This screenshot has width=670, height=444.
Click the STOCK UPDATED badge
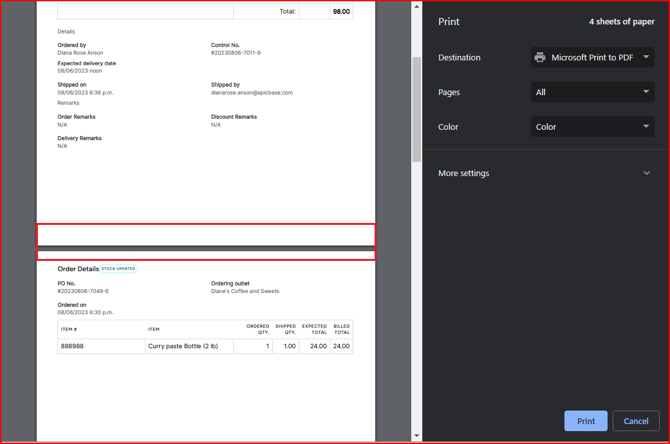click(119, 269)
